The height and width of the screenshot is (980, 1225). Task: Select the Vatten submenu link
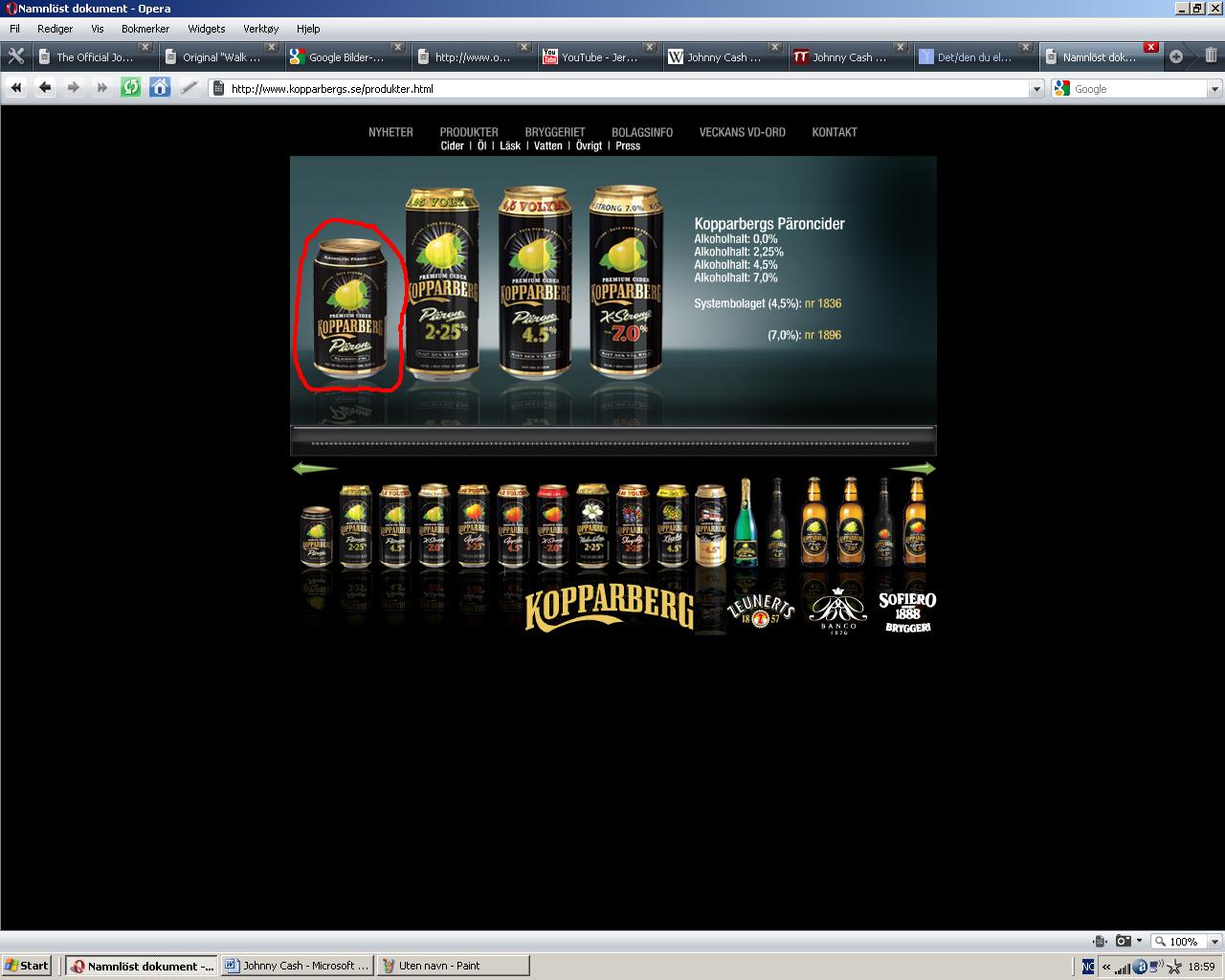click(x=548, y=146)
